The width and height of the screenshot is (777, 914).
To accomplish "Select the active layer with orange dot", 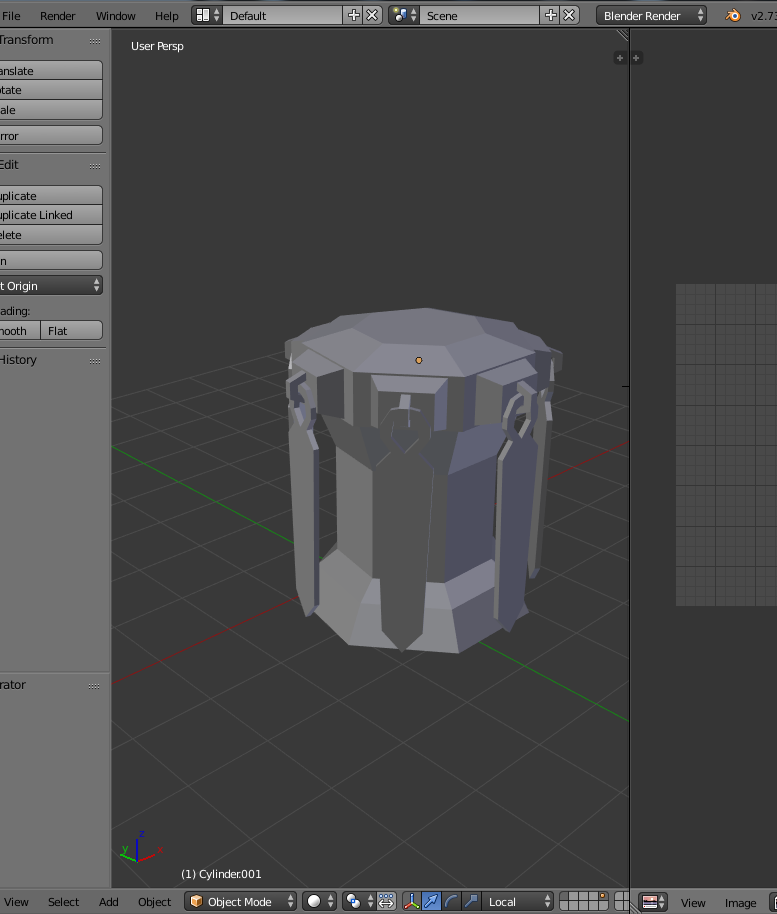I will tap(602, 897).
